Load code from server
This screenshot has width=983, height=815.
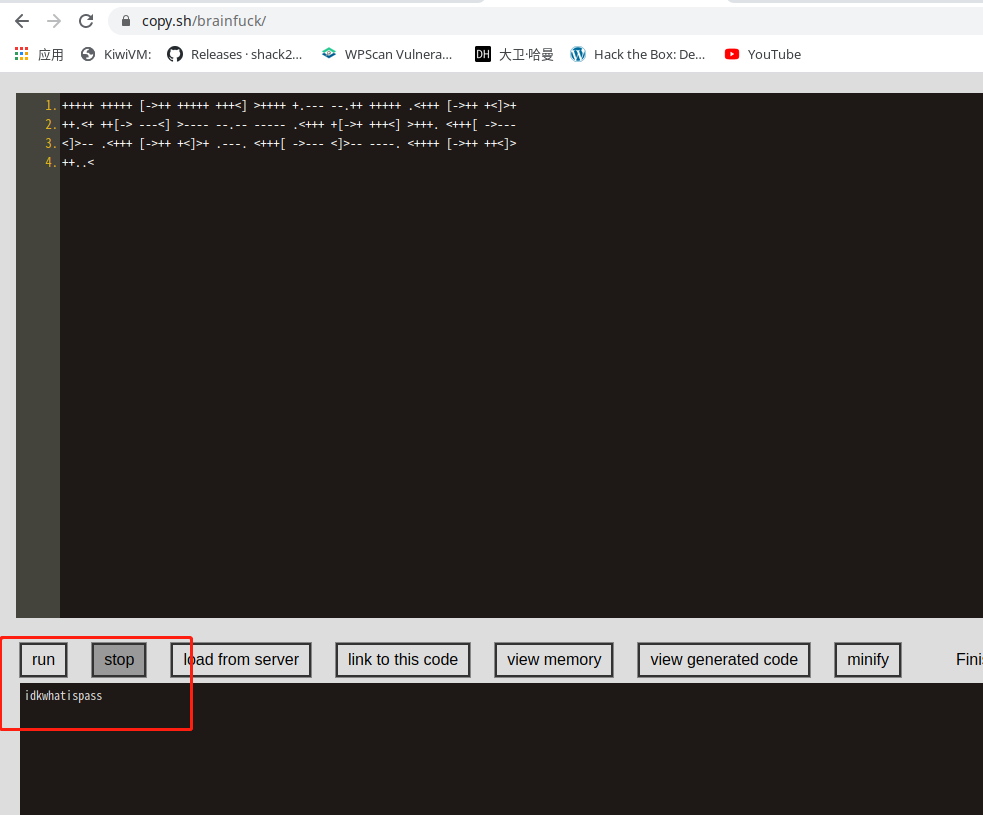pyautogui.click(x=241, y=660)
